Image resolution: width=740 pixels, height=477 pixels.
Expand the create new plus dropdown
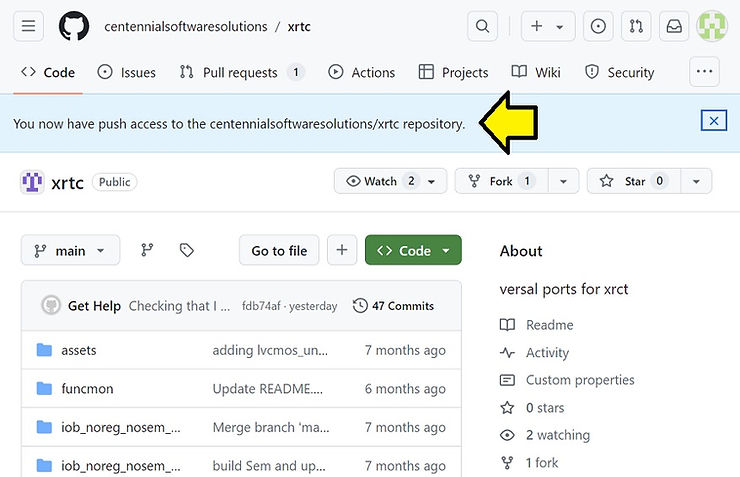(546, 27)
